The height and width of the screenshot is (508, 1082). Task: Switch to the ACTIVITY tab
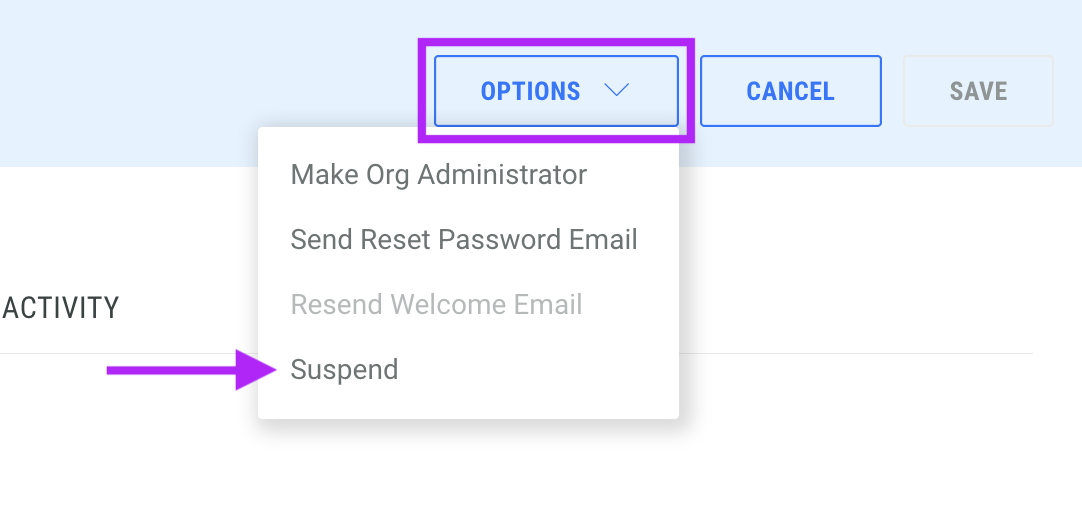[61, 308]
